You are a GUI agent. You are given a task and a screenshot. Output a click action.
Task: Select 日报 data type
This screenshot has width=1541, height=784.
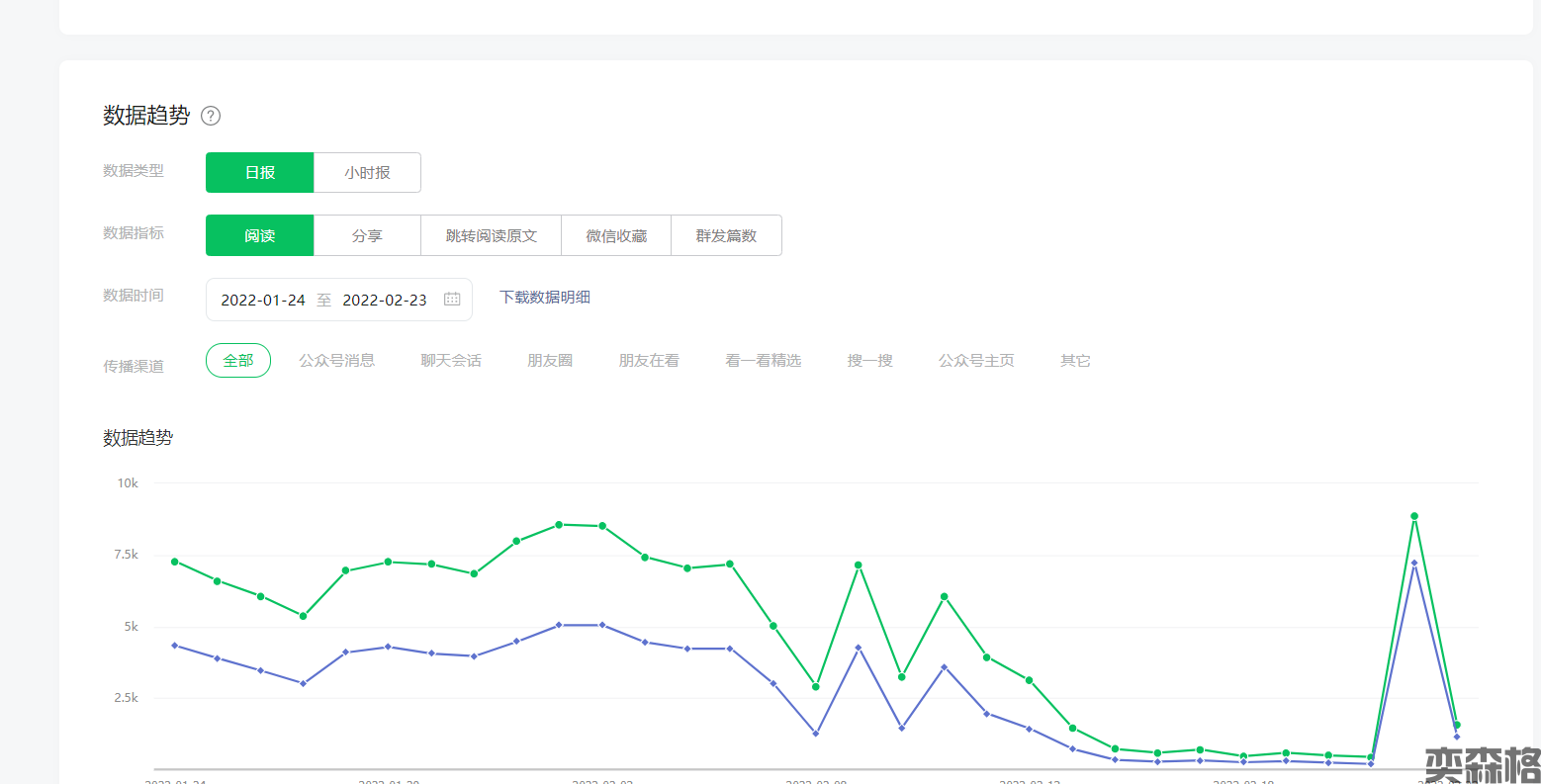[259, 173]
